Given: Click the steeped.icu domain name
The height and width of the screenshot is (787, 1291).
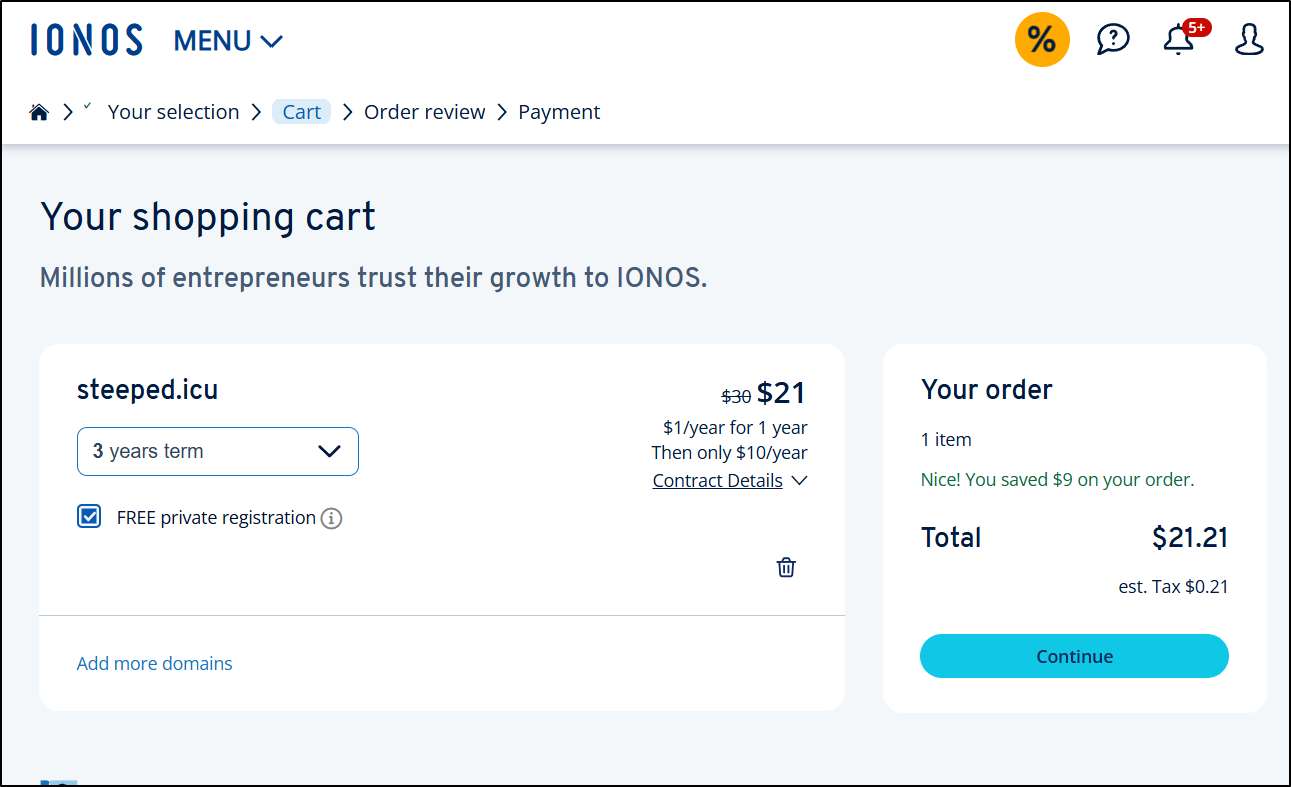Looking at the screenshot, I should pyautogui.click(x=147, y=390).
